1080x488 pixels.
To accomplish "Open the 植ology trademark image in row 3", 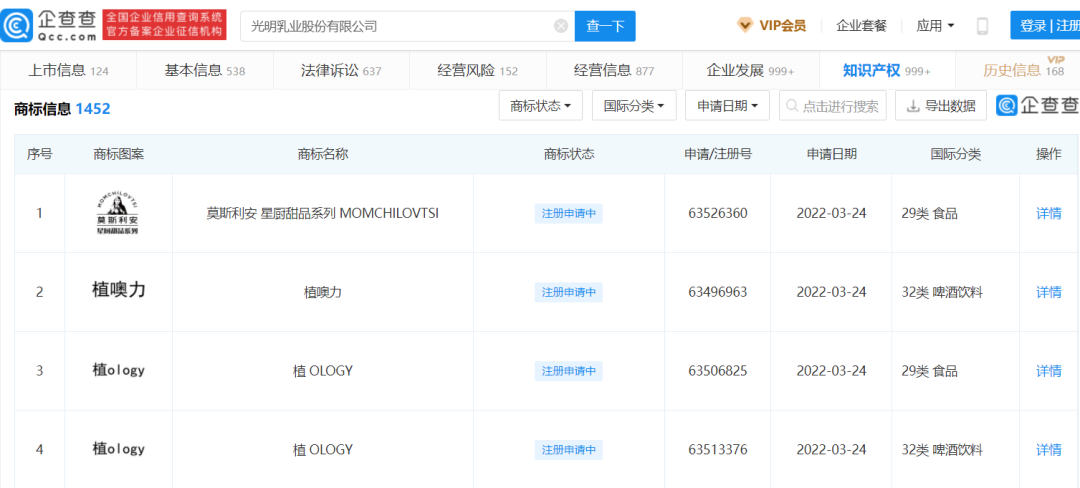I will 118,370.
